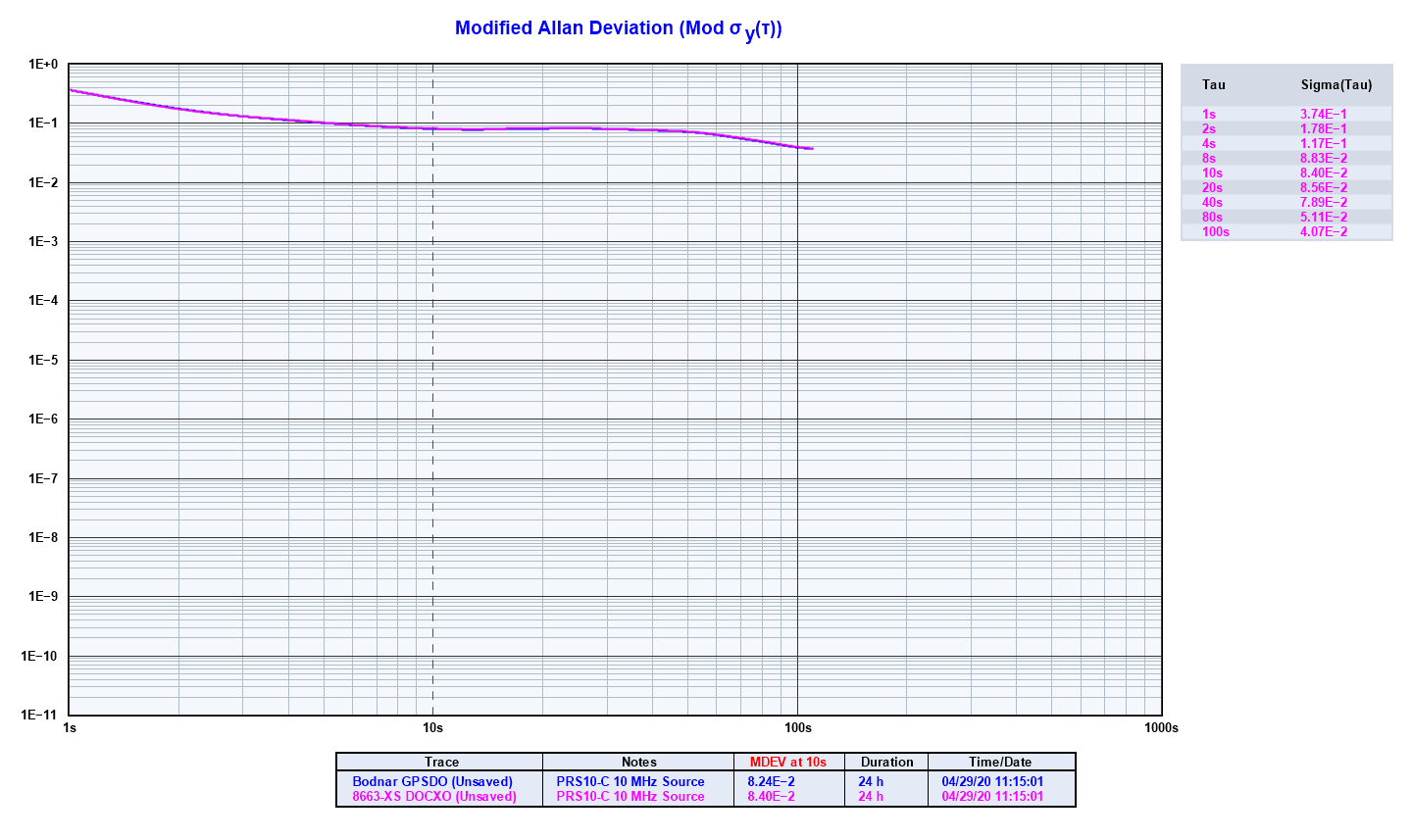The height and width of the screenshot is (840, 1412).
Task: Click the 1s x-axis label
Action: [70, 727]
